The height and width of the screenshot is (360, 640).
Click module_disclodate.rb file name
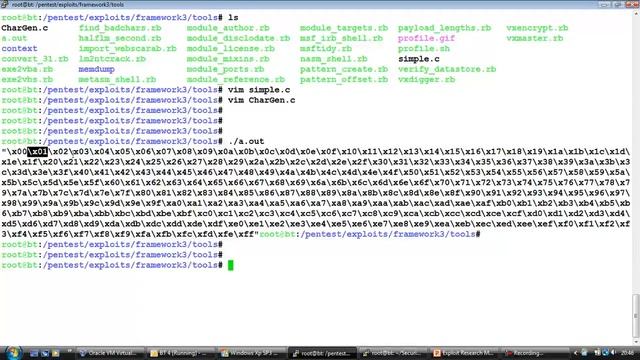pos(238,38)
